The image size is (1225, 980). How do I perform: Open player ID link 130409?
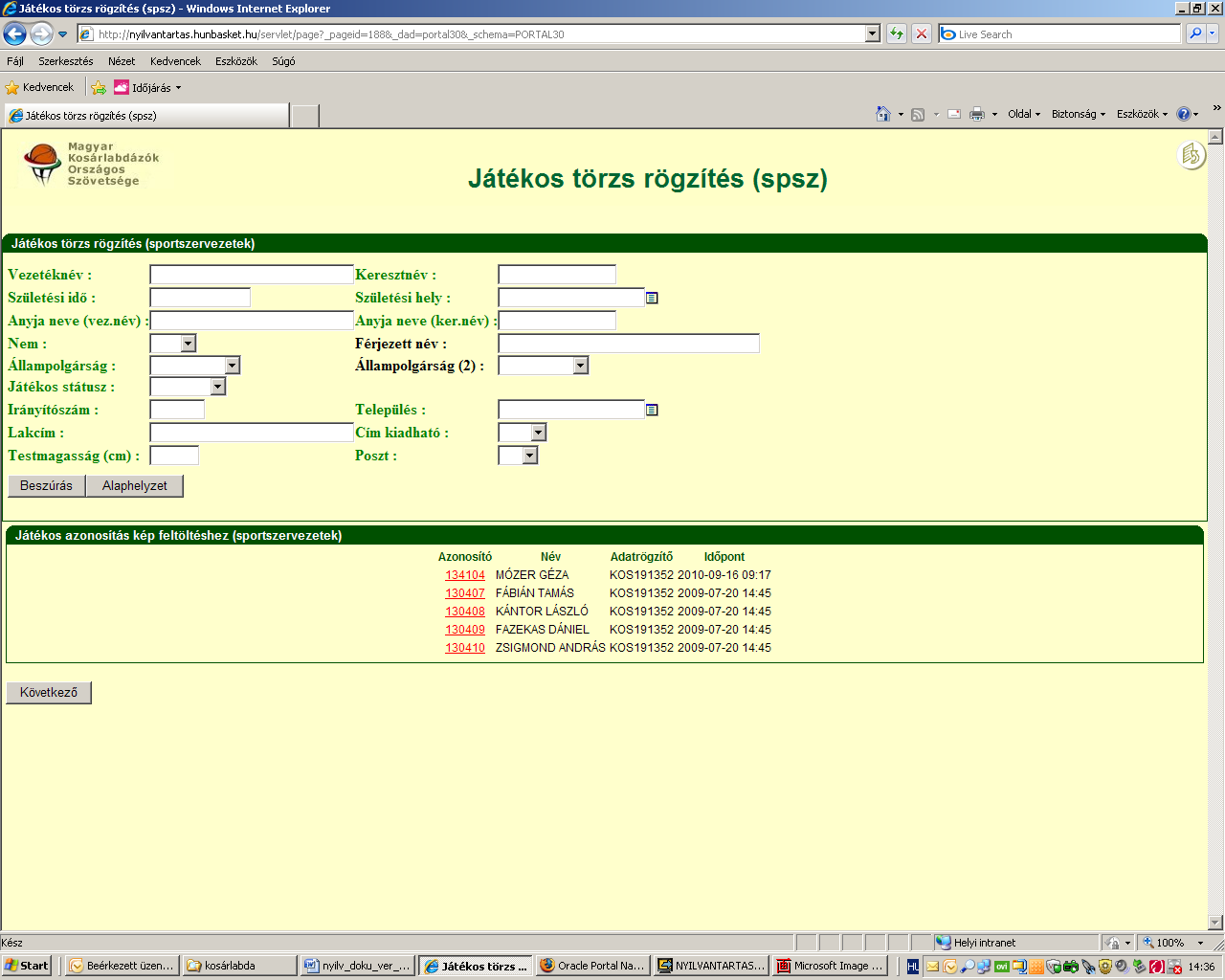465,630
